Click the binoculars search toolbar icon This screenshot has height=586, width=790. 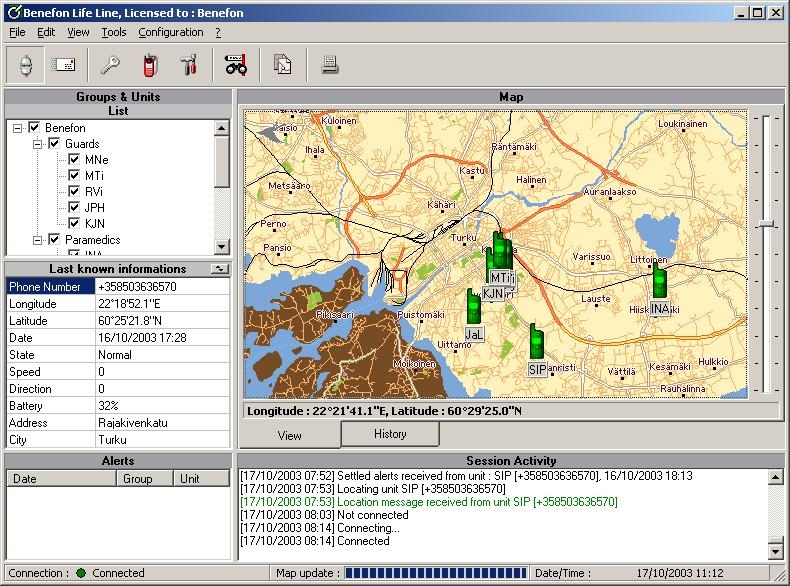pyautogui.click(x=236, y=65)
